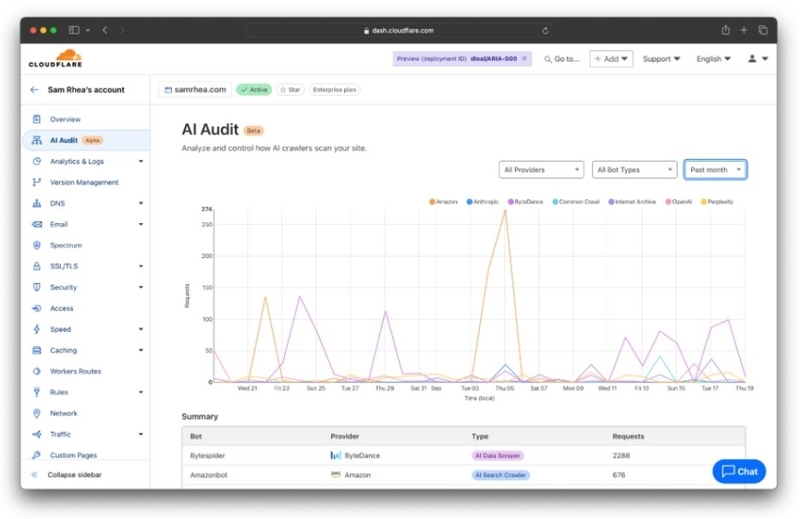800x519 pixels.
Task: Open Access in the sidebar
Action: pyautogui.click(x=61, y=308)
